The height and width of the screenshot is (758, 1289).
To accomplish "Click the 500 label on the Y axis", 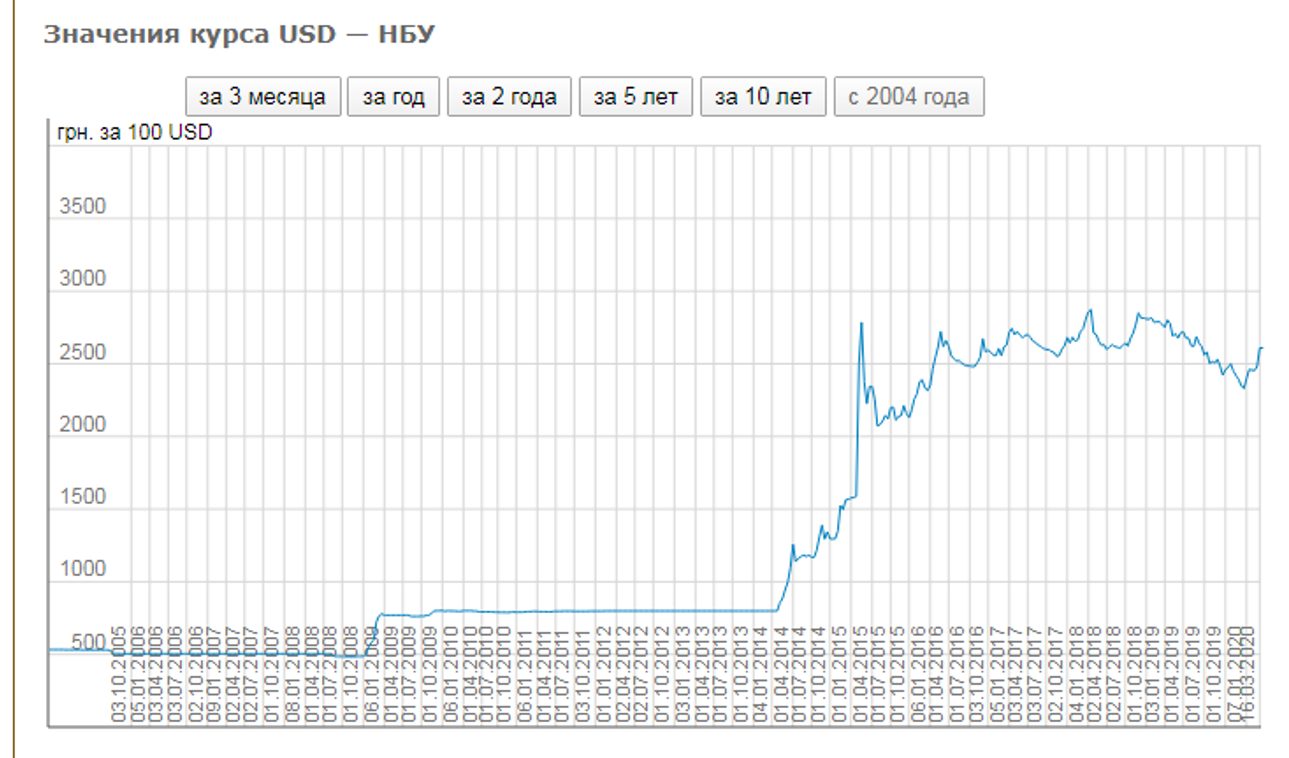I will pos(86,642).
